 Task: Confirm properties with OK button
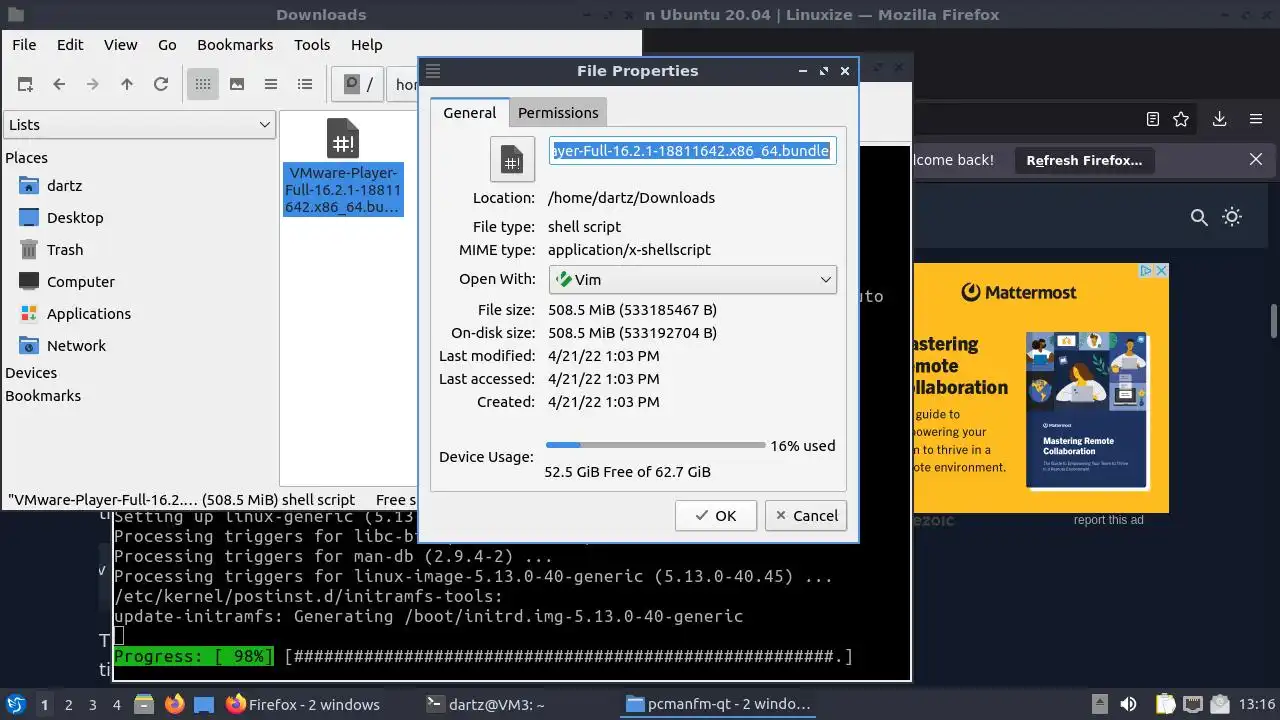716,515
